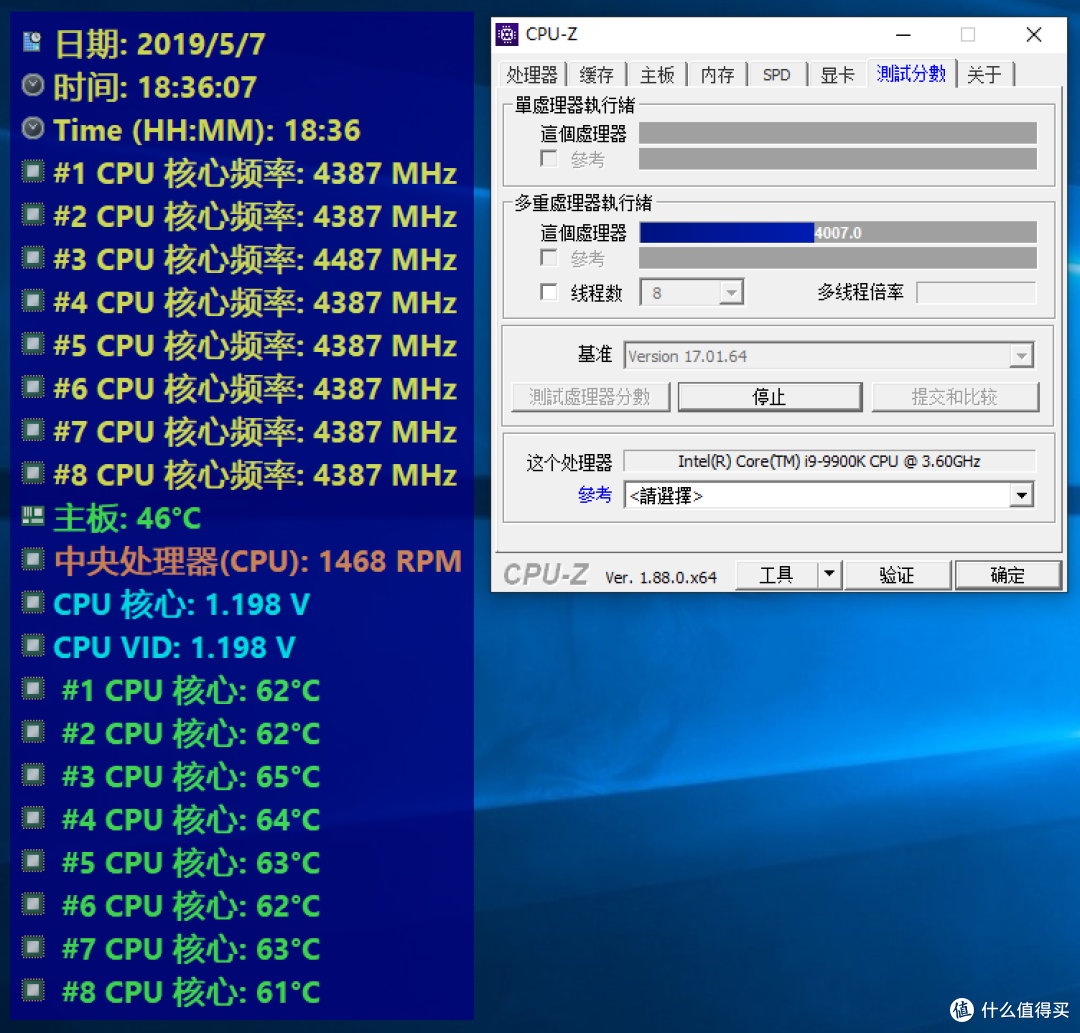Image resolution: width=1080 pixels, height=1033 pixels.
Task: Click the '时间: 18:36:07' text
Action: (155, 87)
